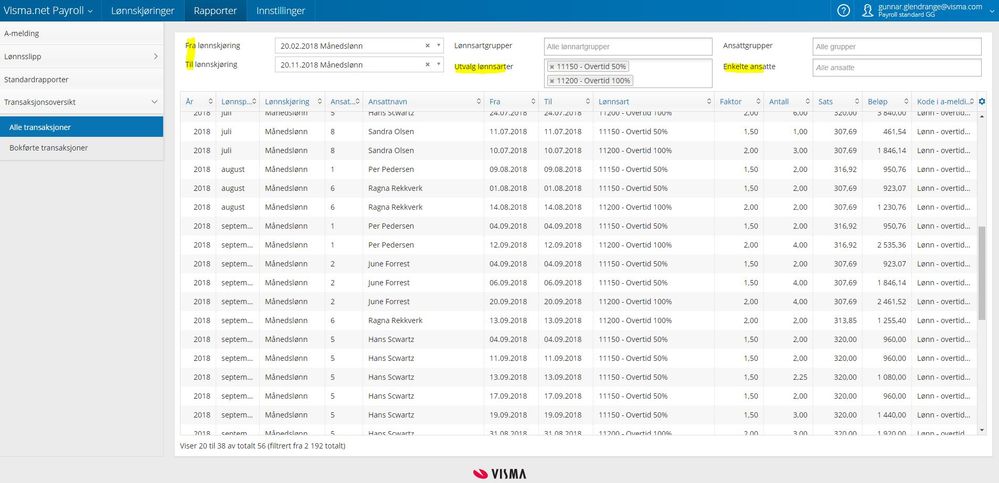
Task: Sort by the År column arrows
Action: pos(209,101)
